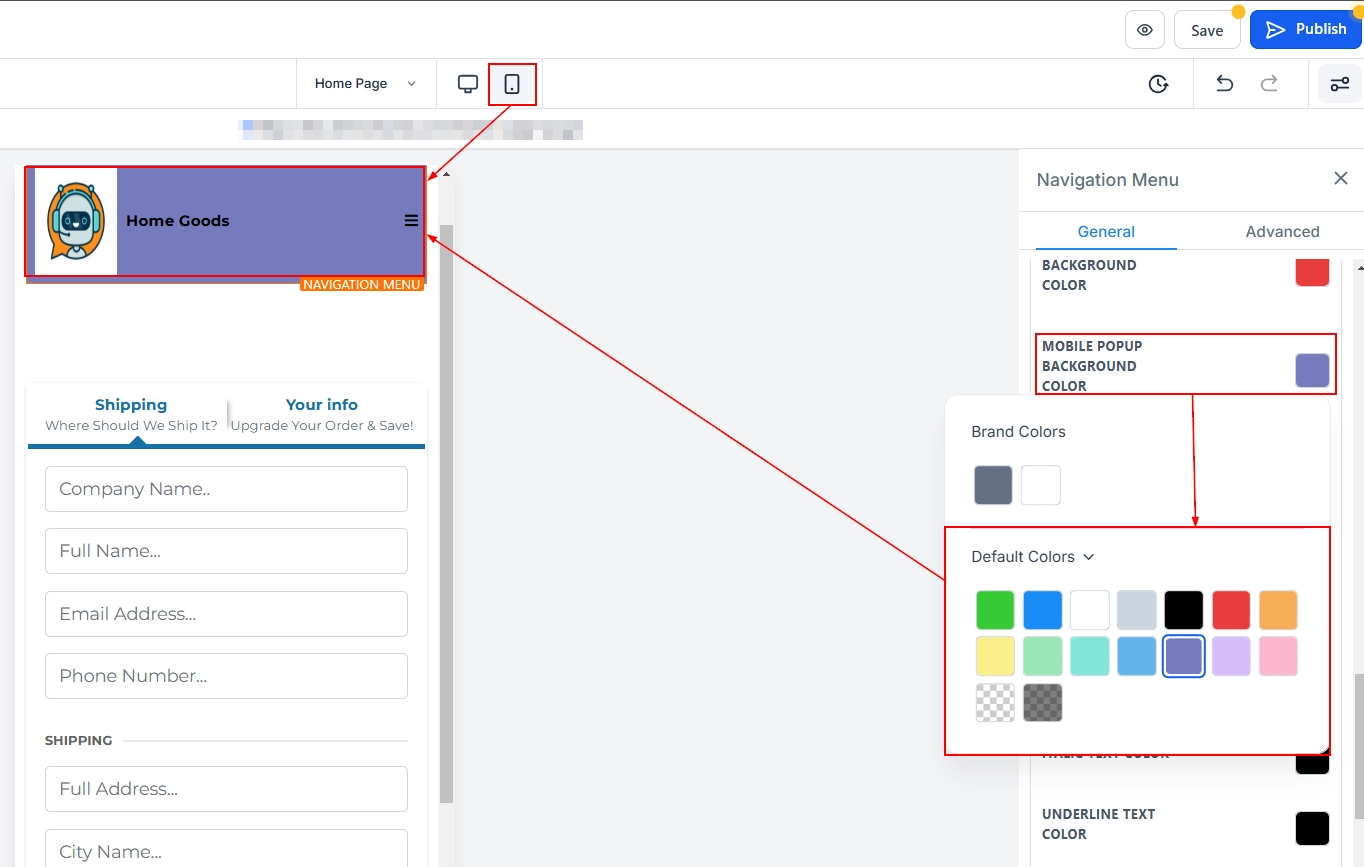Click the redo arrow icon

1269,84
